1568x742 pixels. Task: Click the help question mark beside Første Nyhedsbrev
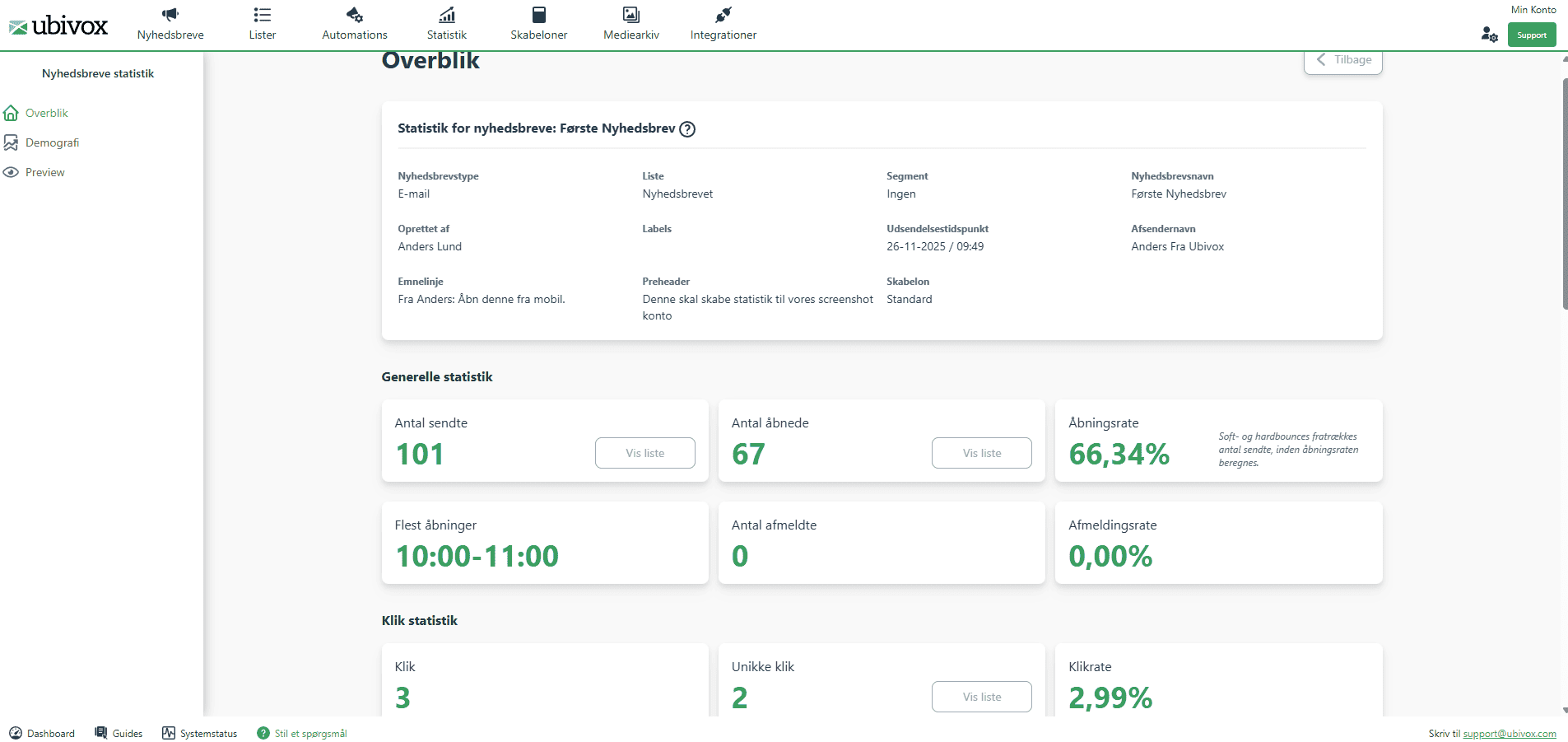coord(687,128)
